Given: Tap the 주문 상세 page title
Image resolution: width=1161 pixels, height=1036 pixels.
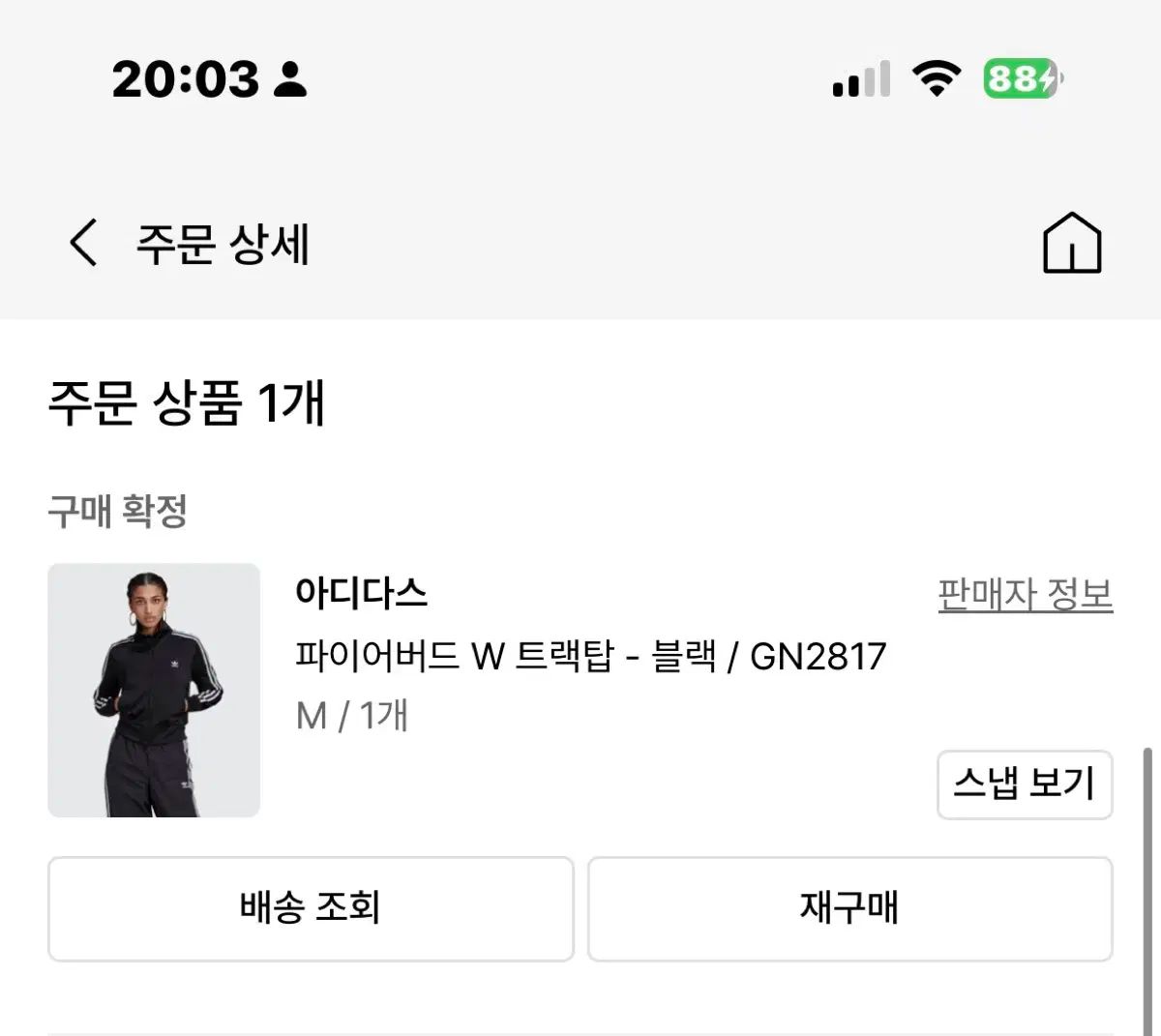Looking at the screenshot, I should coord(223,243).
